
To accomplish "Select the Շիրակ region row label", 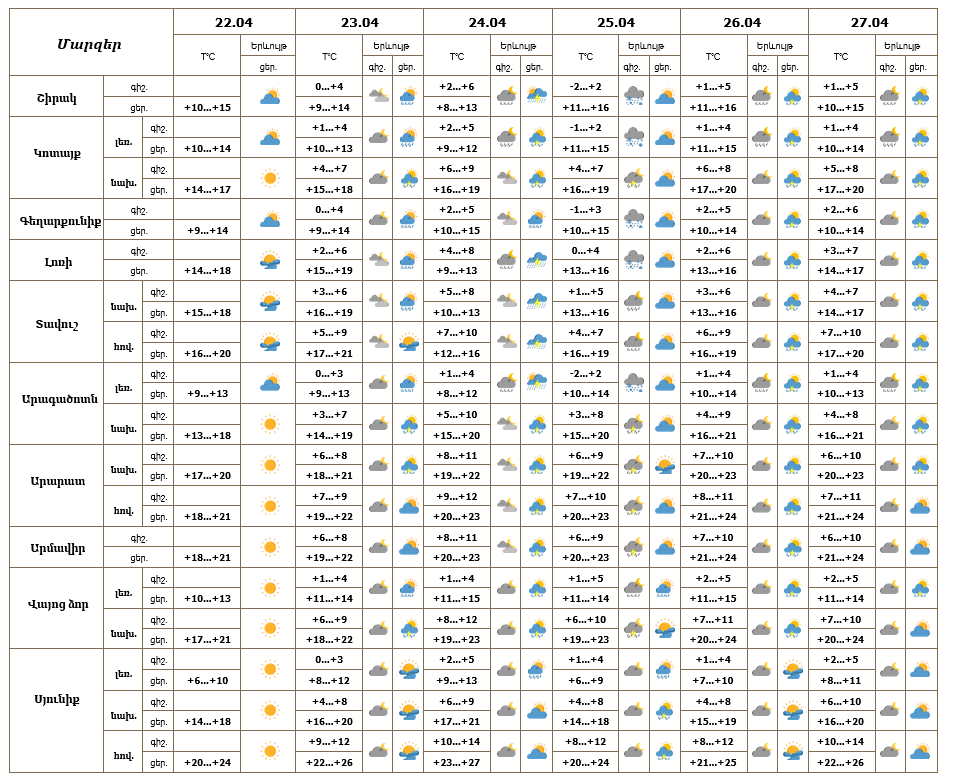I will [56, 97].
